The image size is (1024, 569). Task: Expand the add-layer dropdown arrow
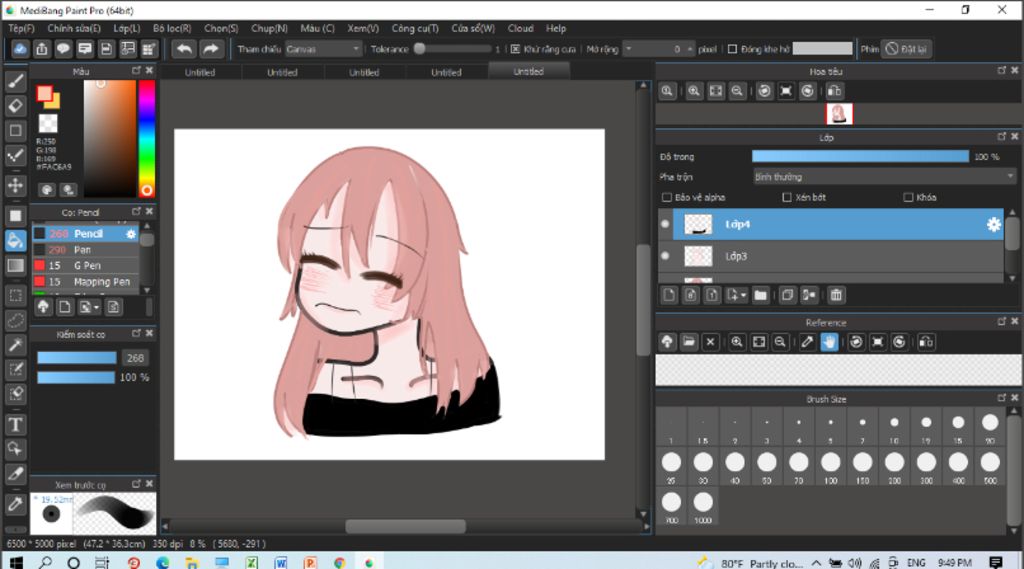point(743,295)
